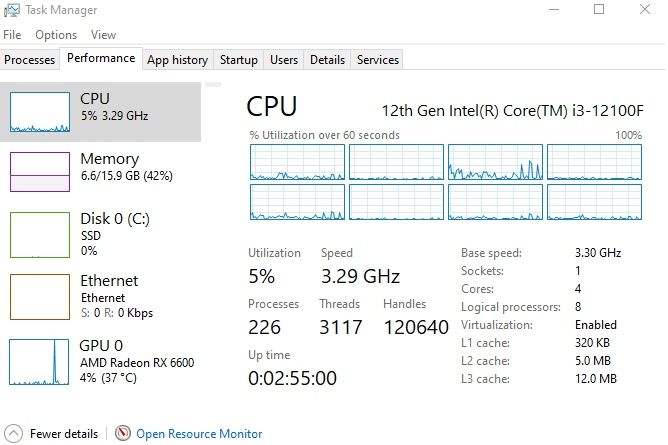Go to the Startup tab

coord(239,60)
